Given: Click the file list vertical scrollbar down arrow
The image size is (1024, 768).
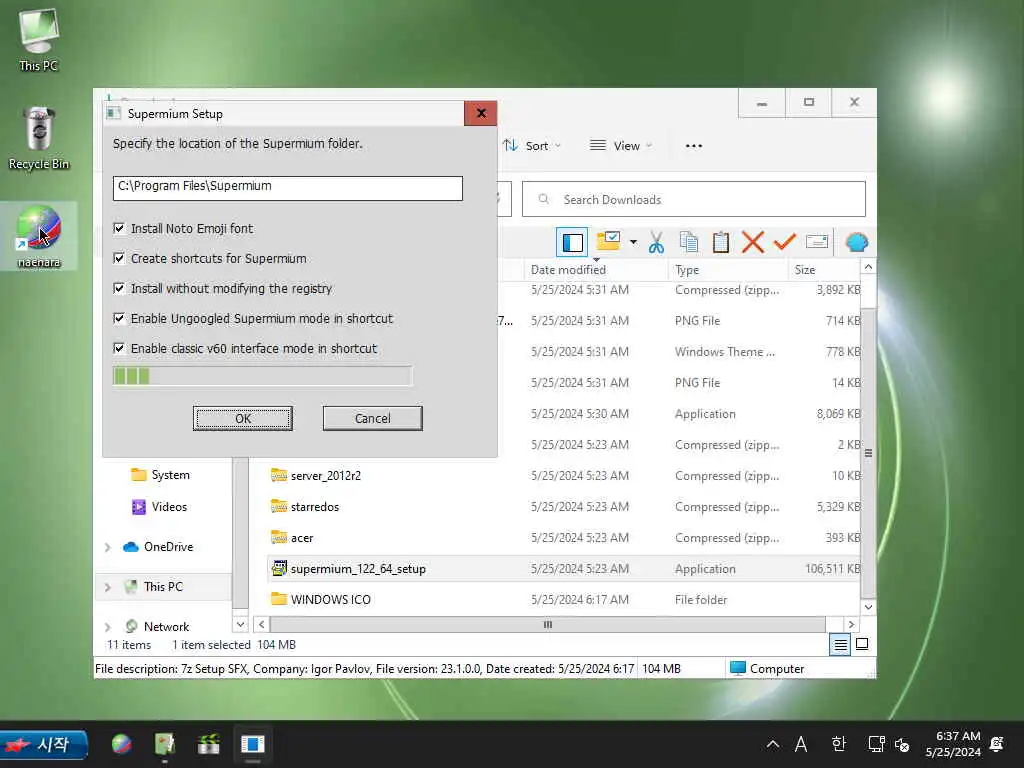Looking at the screenshot, I should click(x=868, y=607).
